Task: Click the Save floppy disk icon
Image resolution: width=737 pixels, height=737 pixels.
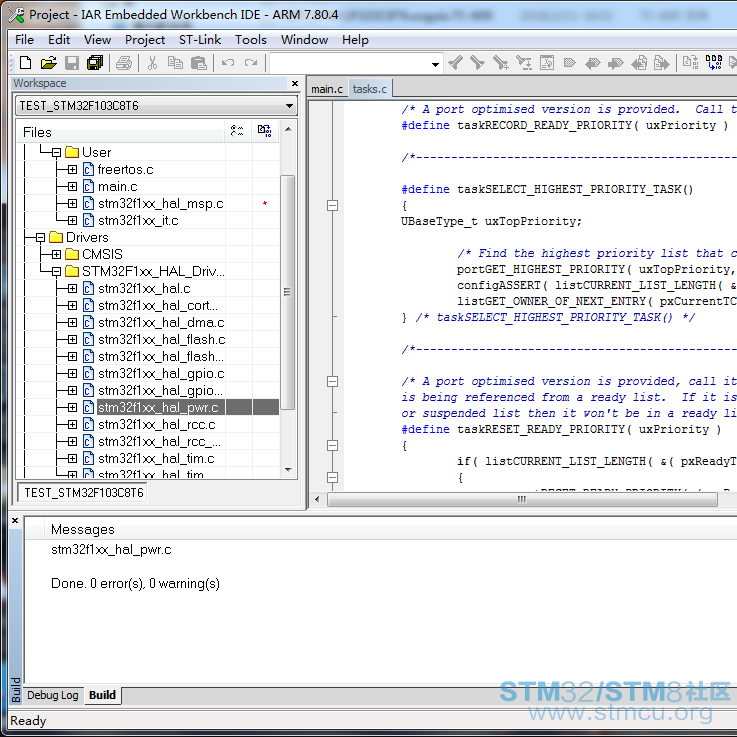Action: click(x=72, y=63)
